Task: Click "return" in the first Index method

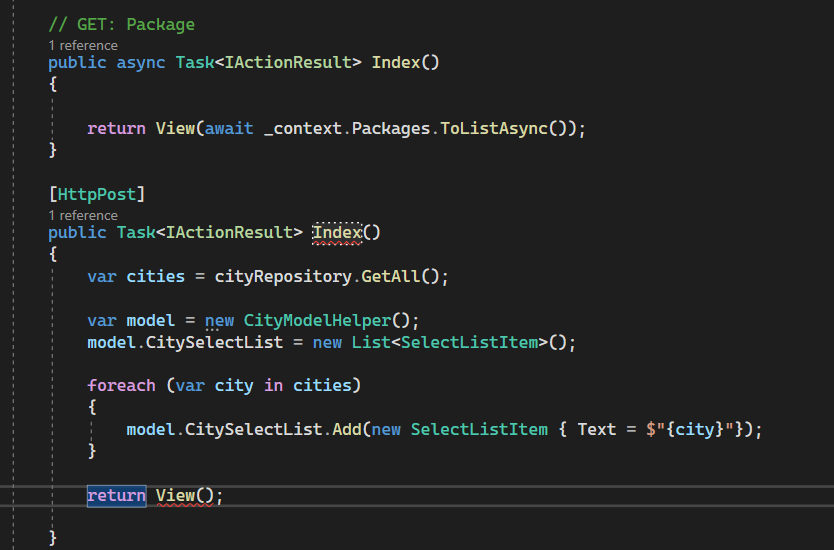Action: 116,129
